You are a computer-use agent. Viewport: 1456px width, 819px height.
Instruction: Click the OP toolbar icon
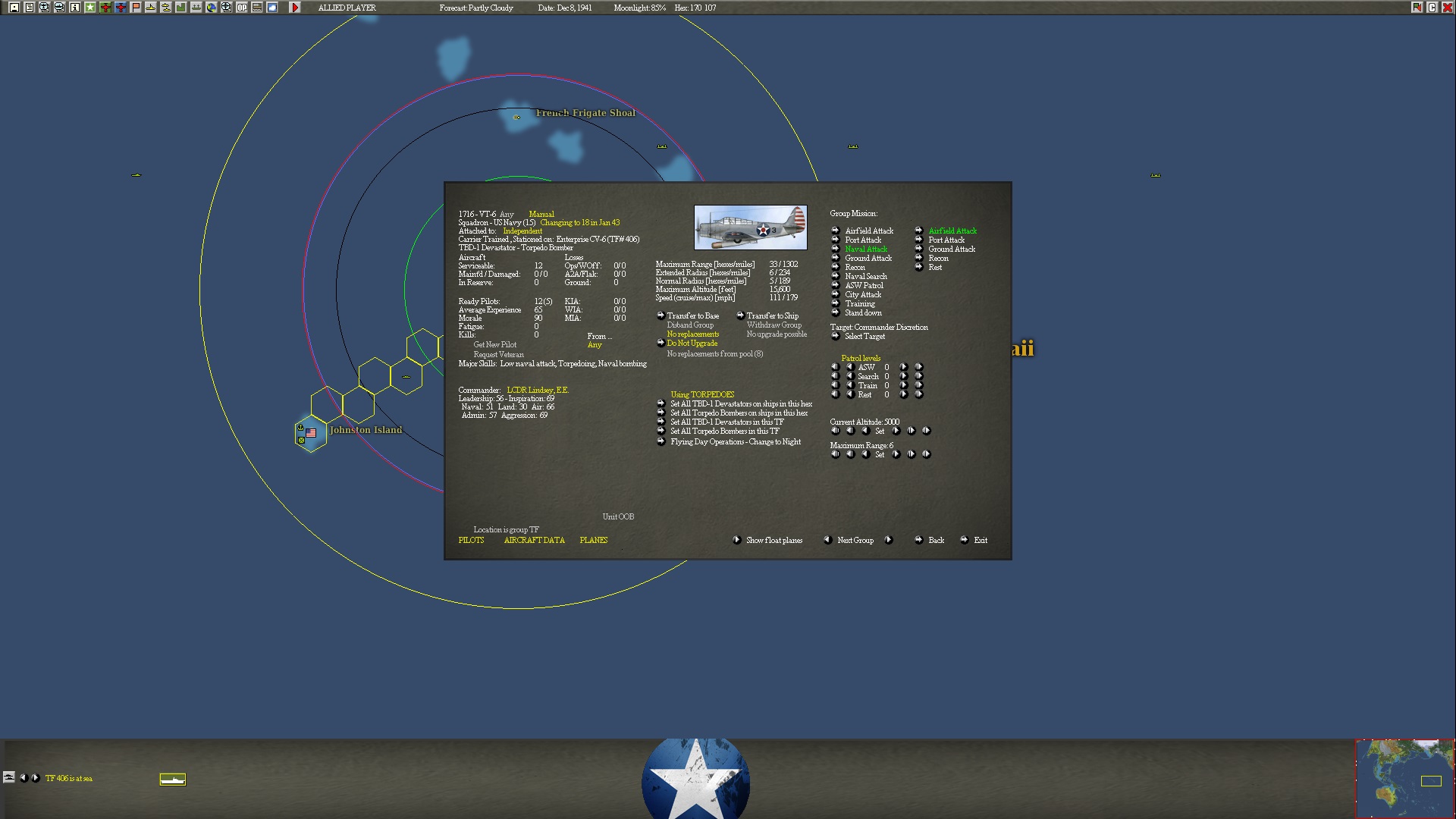pyautogui.click(x=242, y=8)
